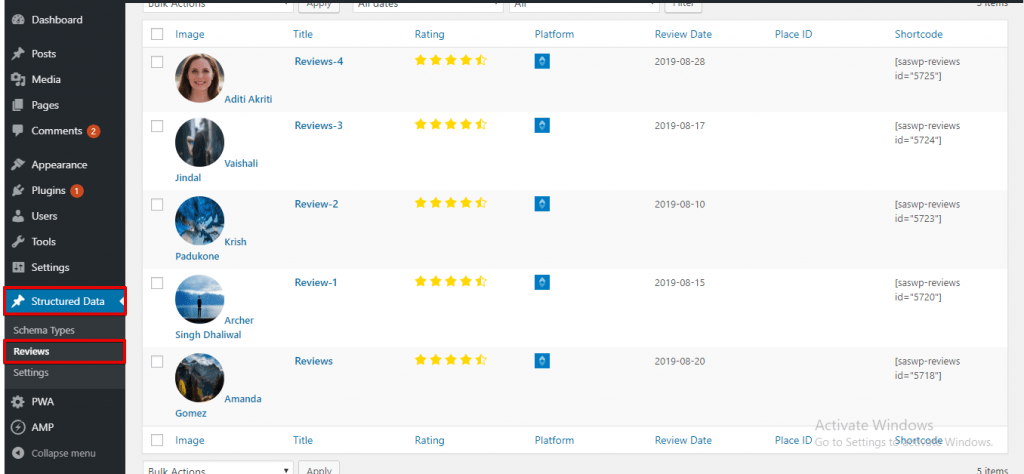Tick the checkbox for Reviews-3 row
Viewport: 1024px width, 474px height.
157,126
